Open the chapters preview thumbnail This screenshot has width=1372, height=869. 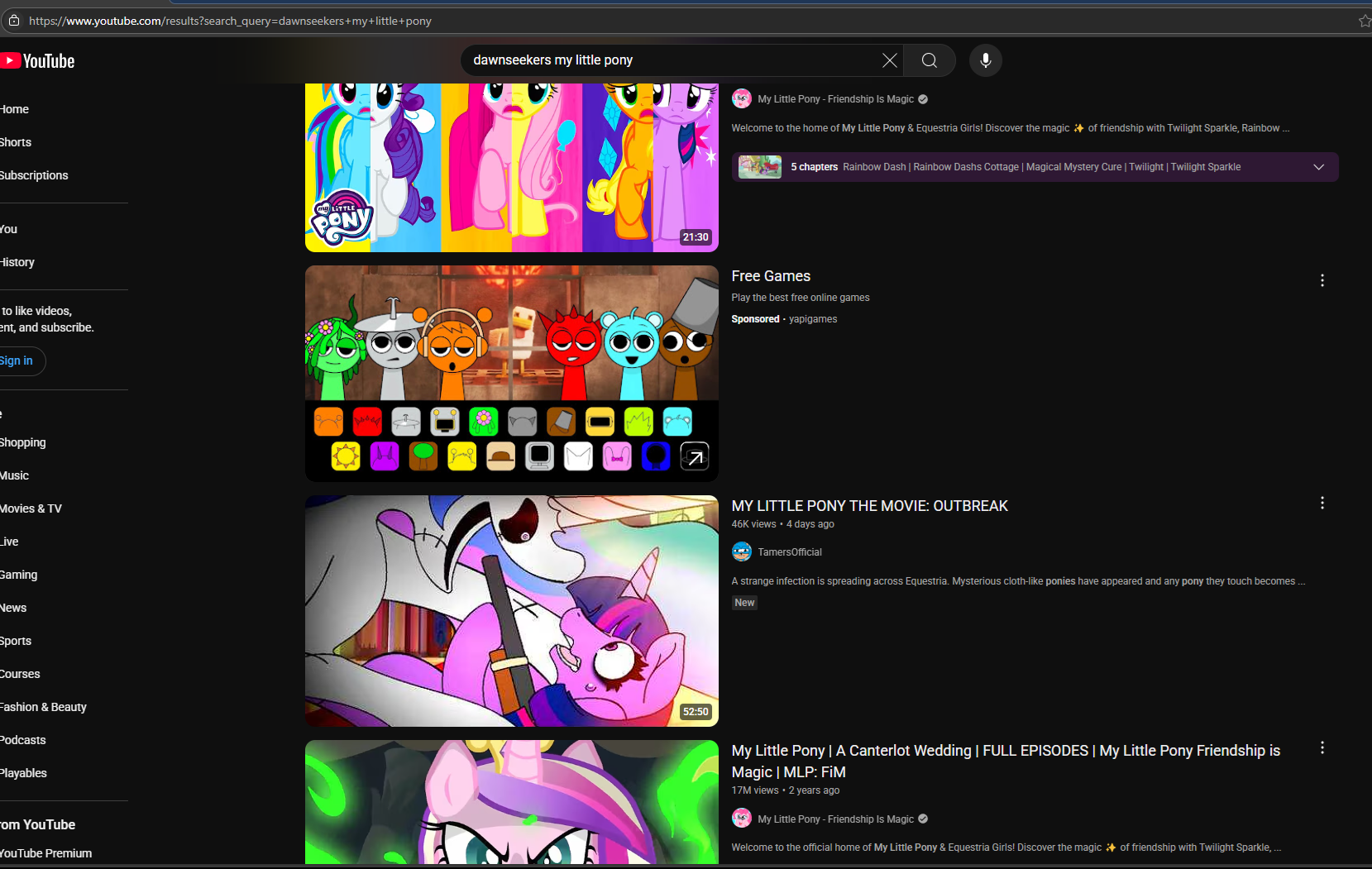(760, 167)
